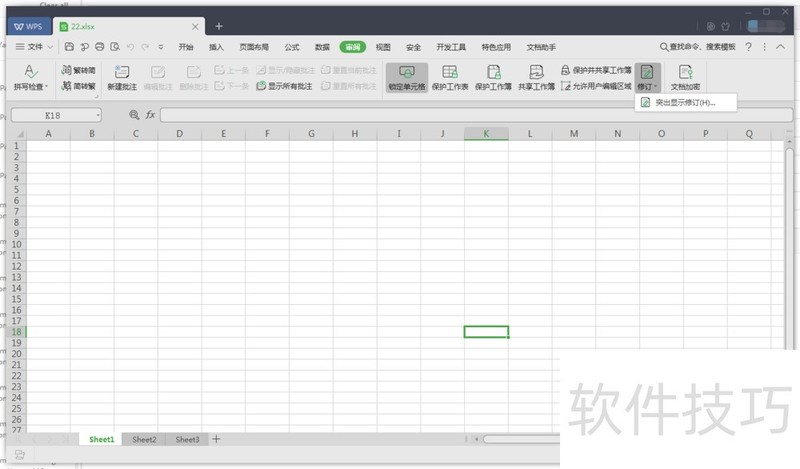This screenshot has height=469, width=800.
Task: Click Allow users to edit ranges (允许用户编辑区域)
Action: pyautogui.click(x=596, y=86)
